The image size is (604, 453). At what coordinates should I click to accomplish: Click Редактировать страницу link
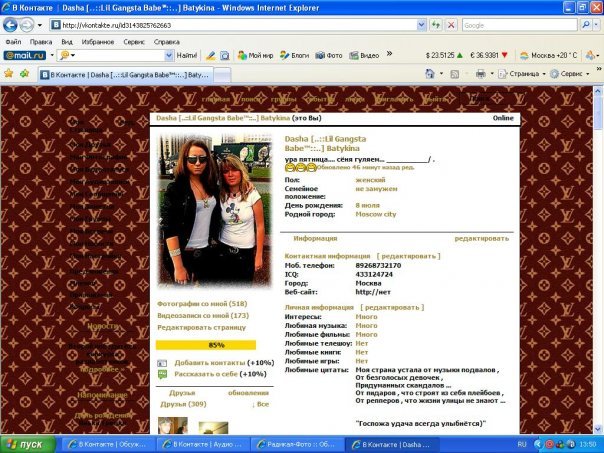point(201,328)
